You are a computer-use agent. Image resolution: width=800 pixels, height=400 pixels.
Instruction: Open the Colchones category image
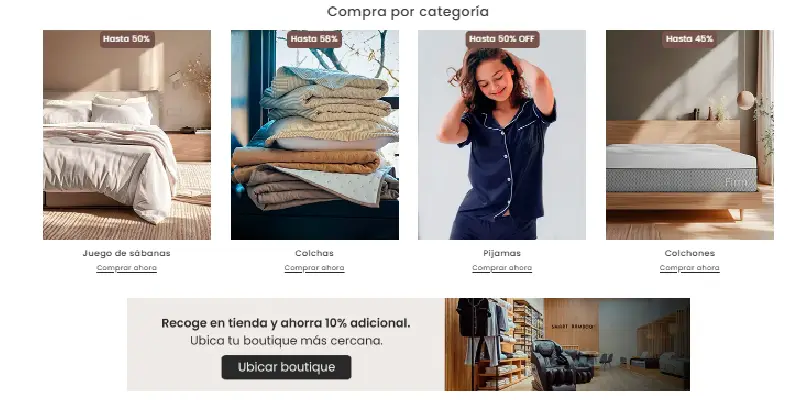[690, 135]
